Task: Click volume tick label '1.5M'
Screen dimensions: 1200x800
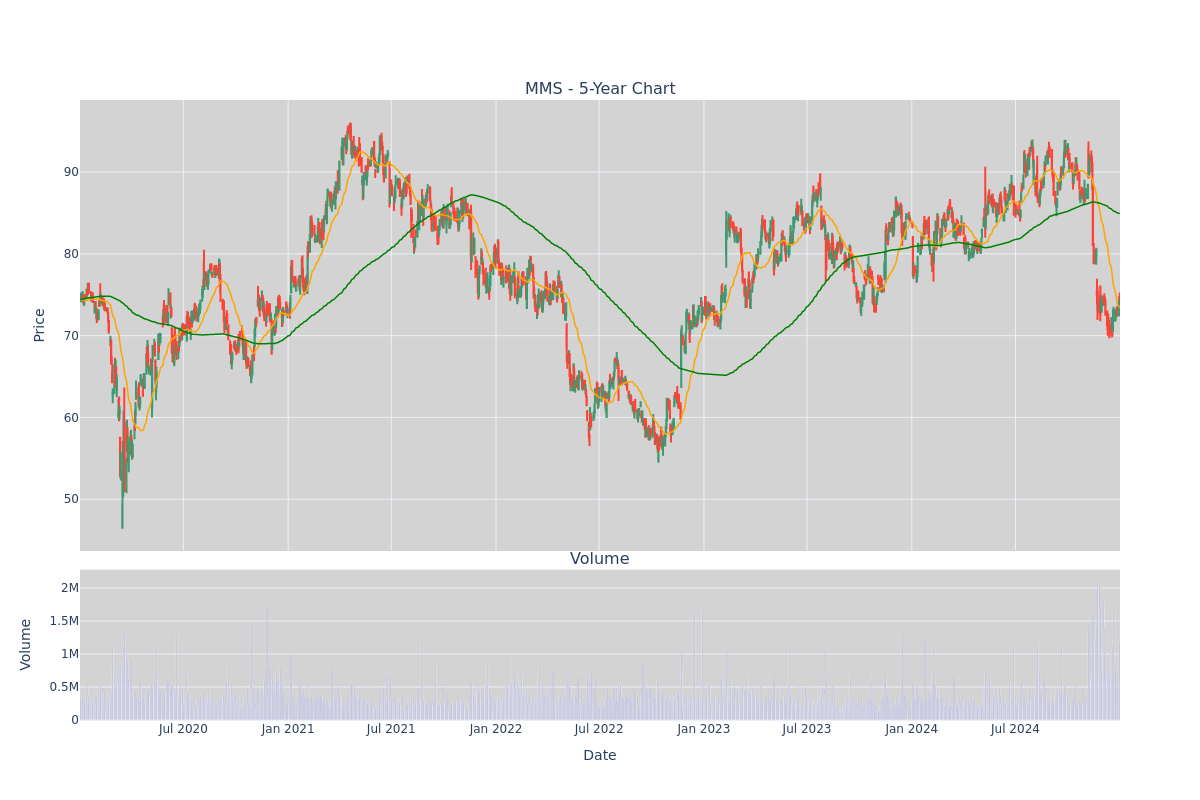Action: coord(64,621)
